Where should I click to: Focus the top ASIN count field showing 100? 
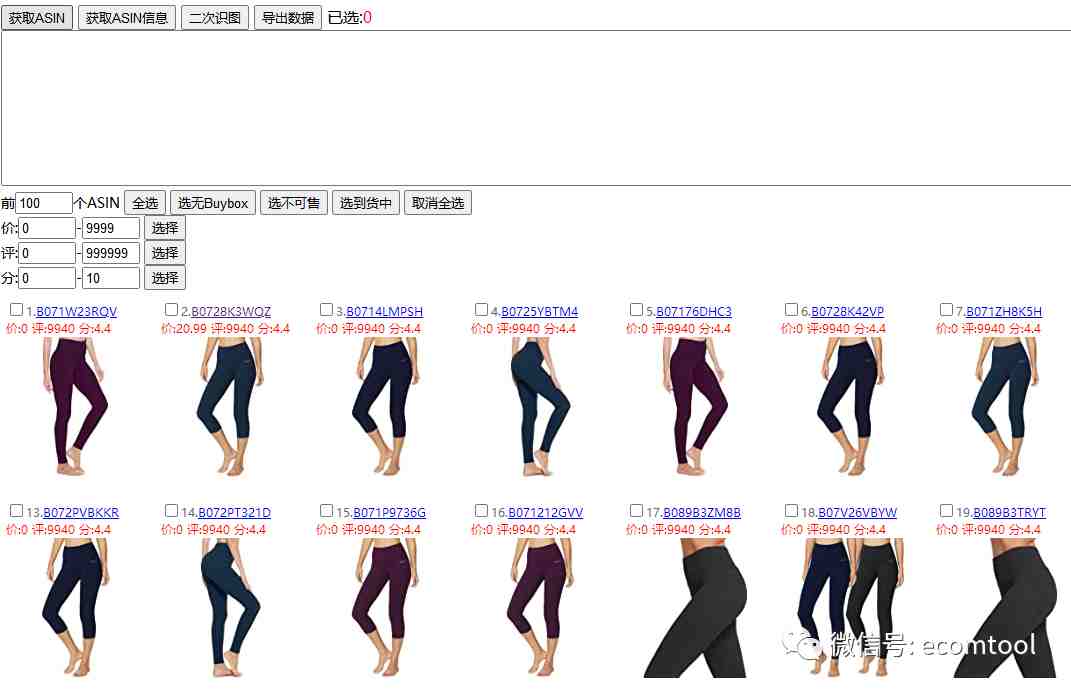[x=44, y=203]
